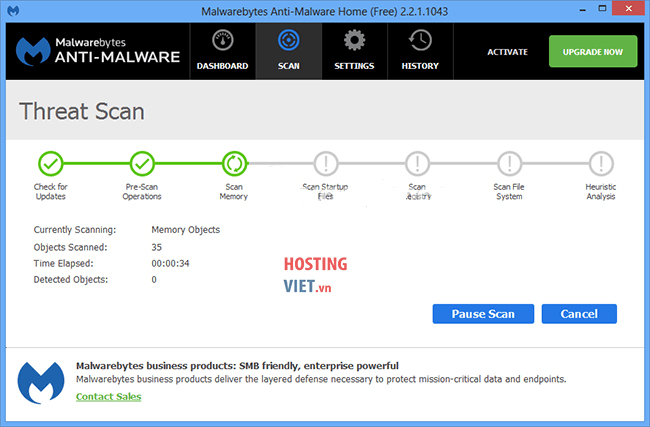
Task: Open the Settings gear icon
Action: (x=354, y=41)
